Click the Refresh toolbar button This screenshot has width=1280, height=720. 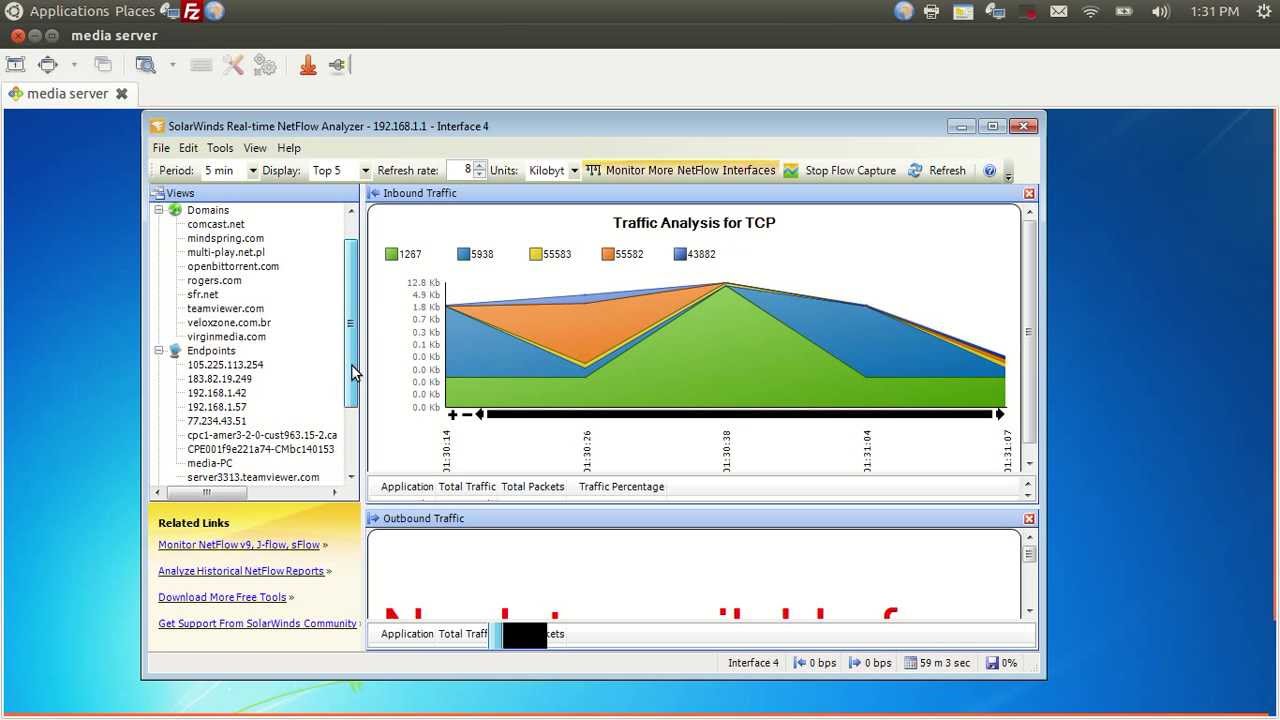pos(937,170)
